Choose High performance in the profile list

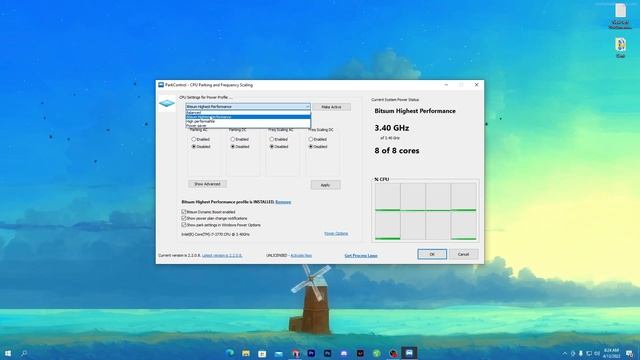coord(248,121)
